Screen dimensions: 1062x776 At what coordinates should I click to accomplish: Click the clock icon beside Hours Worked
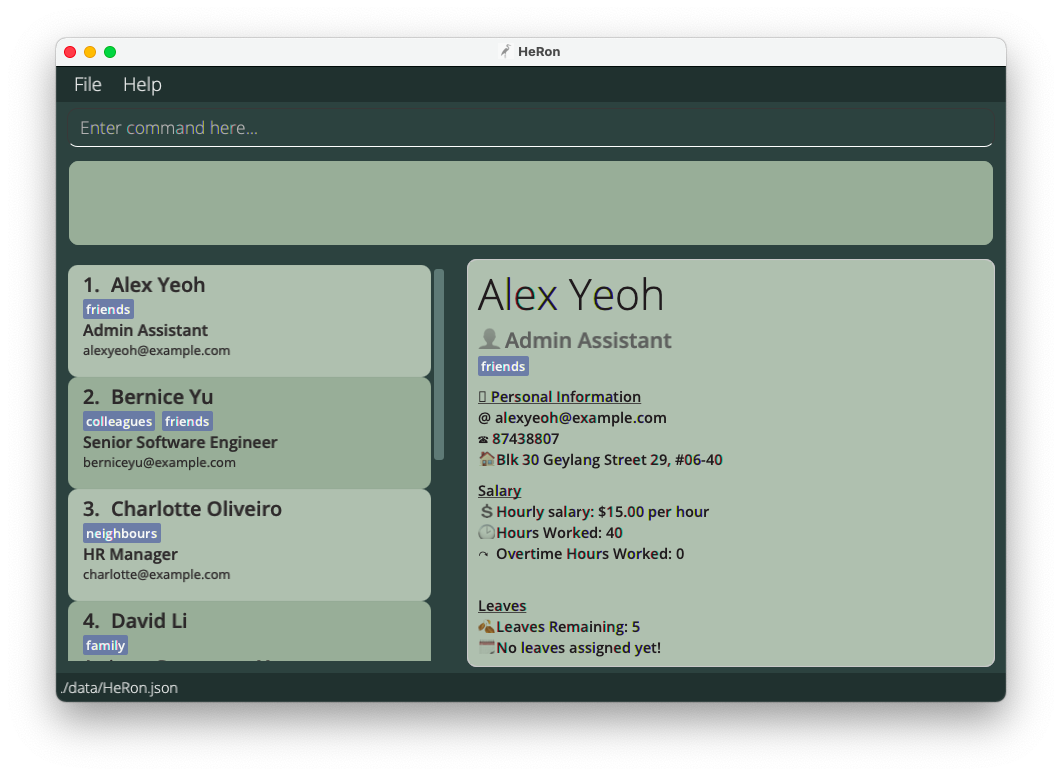tap(487, 532)
